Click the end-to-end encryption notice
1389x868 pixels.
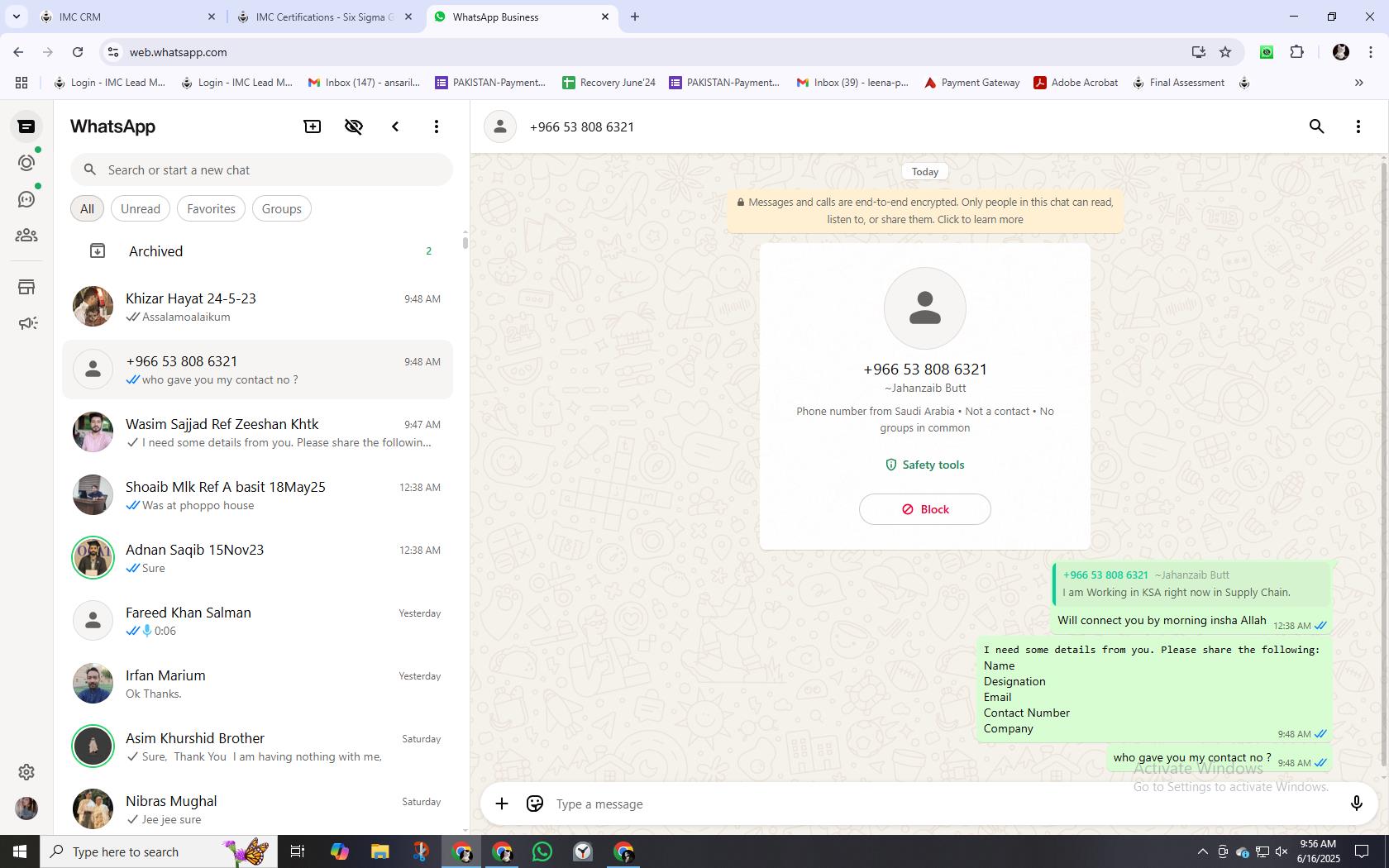pyautogui.click(x=925, y=211)
